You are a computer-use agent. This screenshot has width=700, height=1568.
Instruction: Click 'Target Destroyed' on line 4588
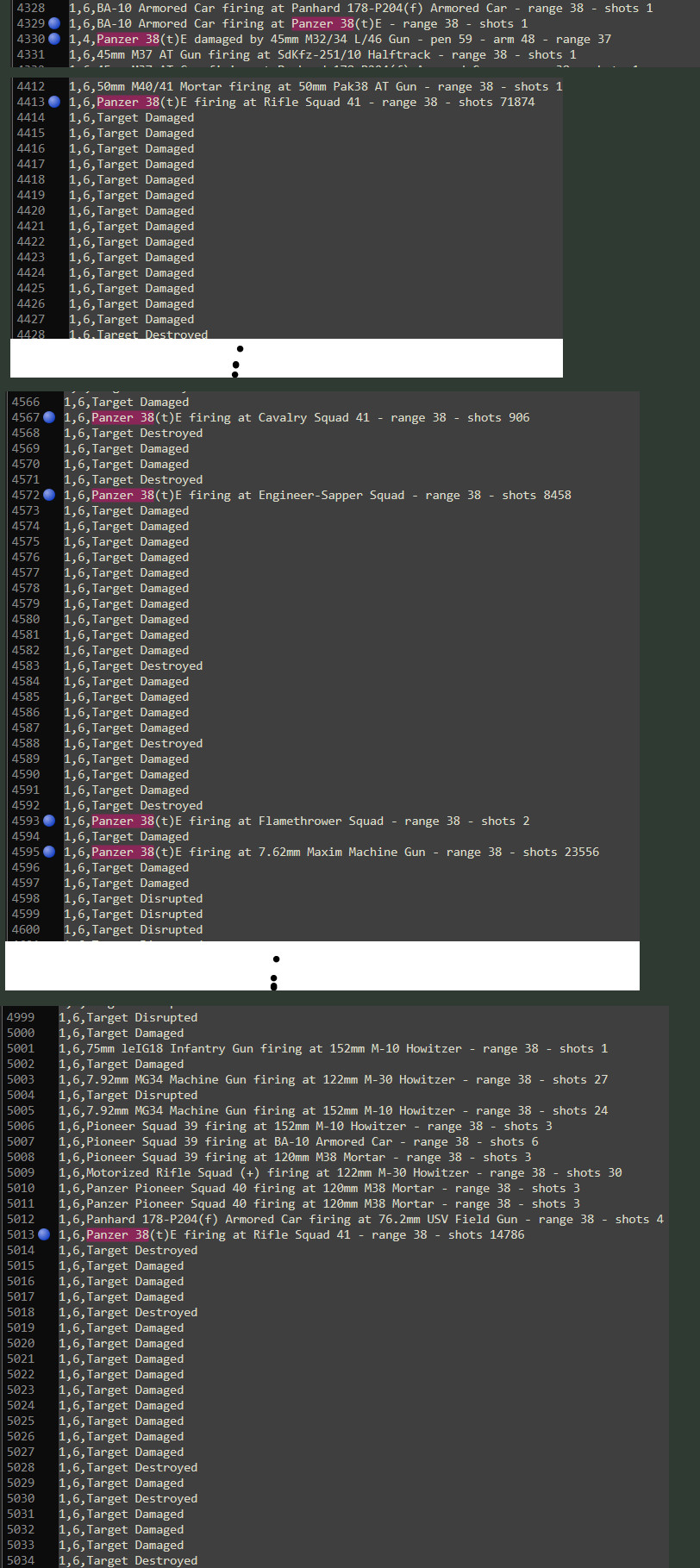[147, 743]
